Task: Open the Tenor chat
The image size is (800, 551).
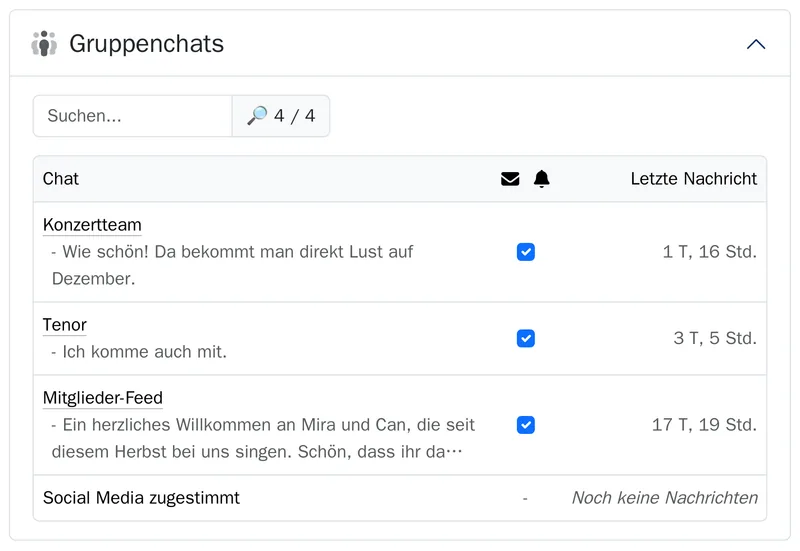Action: (64, 324)
